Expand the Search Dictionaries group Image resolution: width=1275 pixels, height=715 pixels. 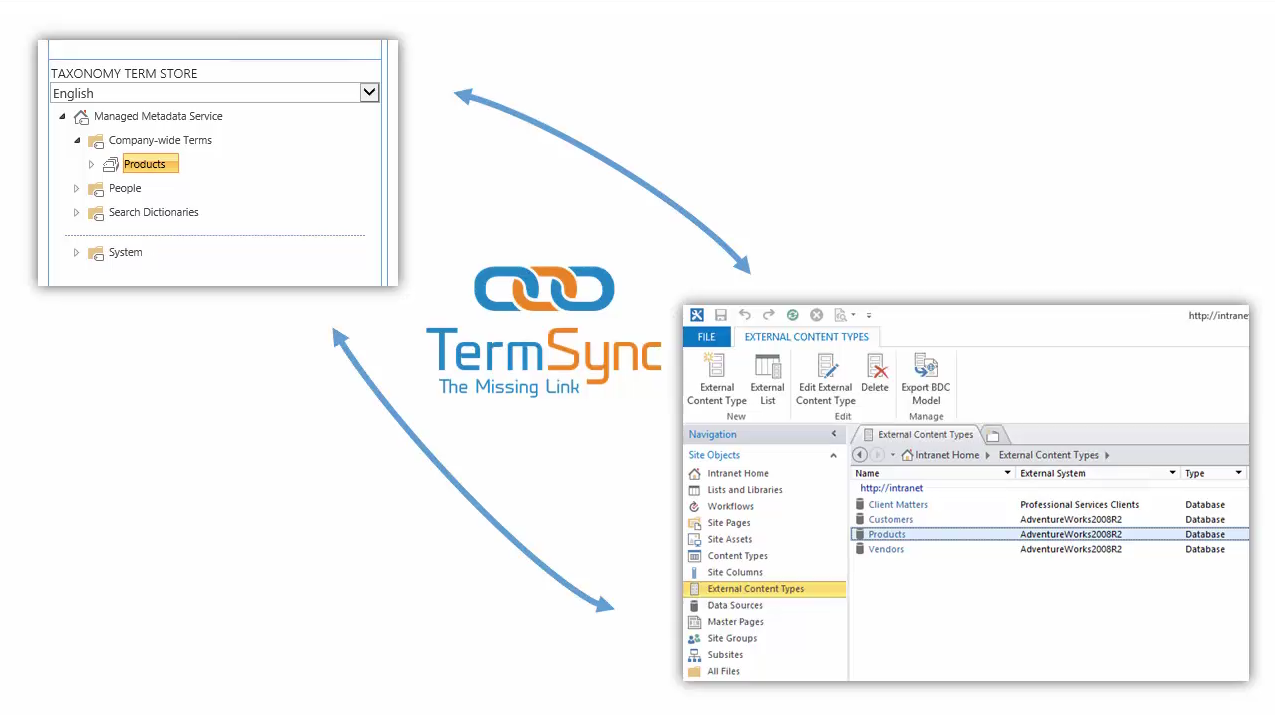pos(77,212)
